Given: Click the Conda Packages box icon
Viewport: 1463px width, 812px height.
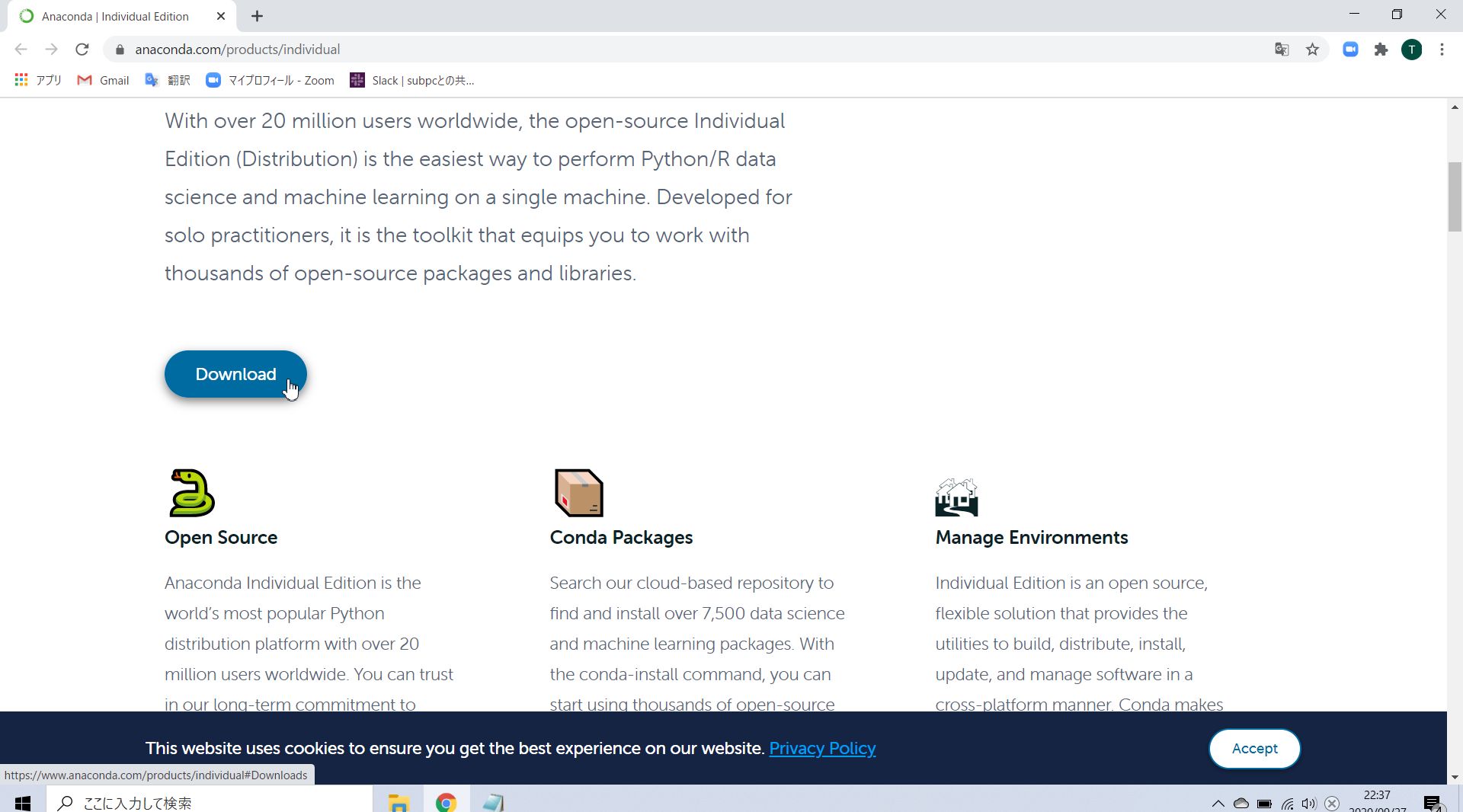Looking at the screenshot, I should [579, 493].
